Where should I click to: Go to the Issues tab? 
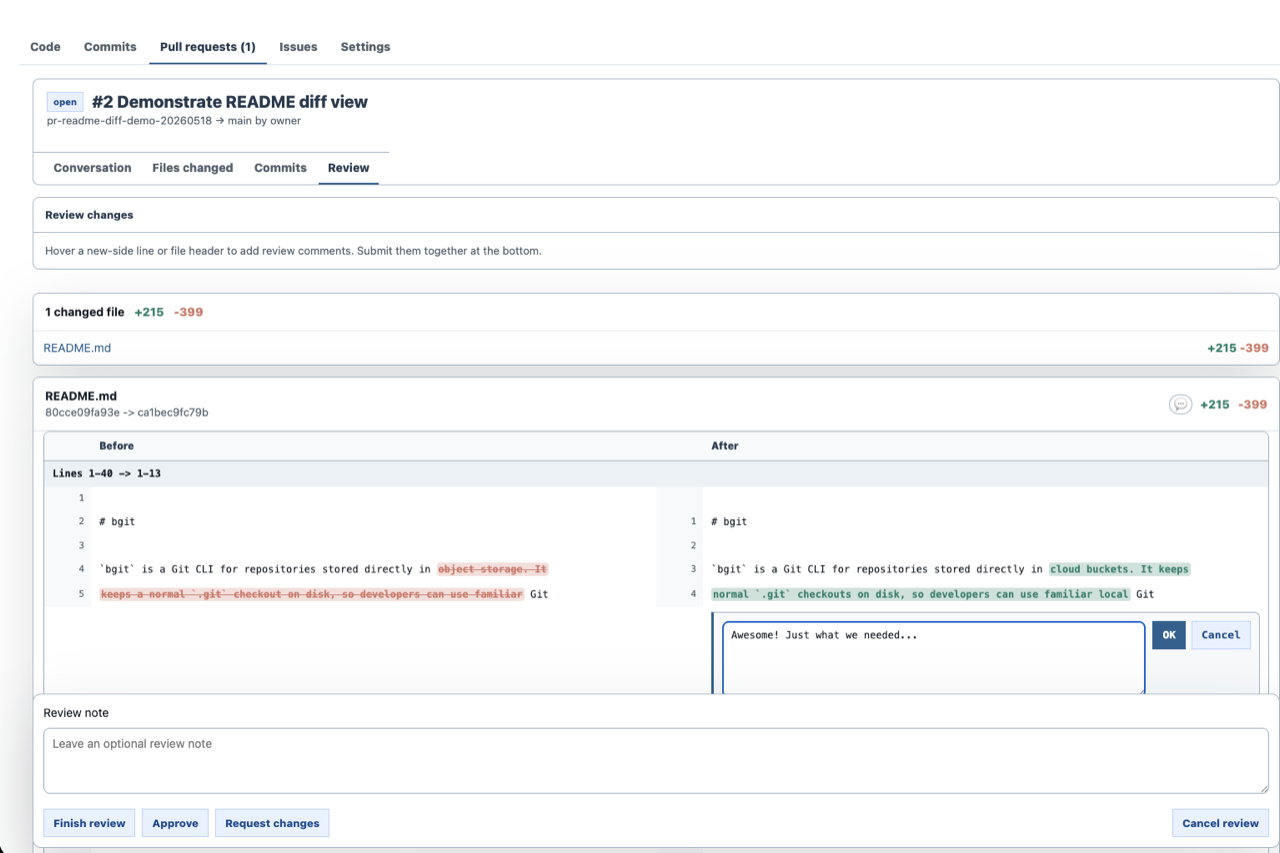298,47
